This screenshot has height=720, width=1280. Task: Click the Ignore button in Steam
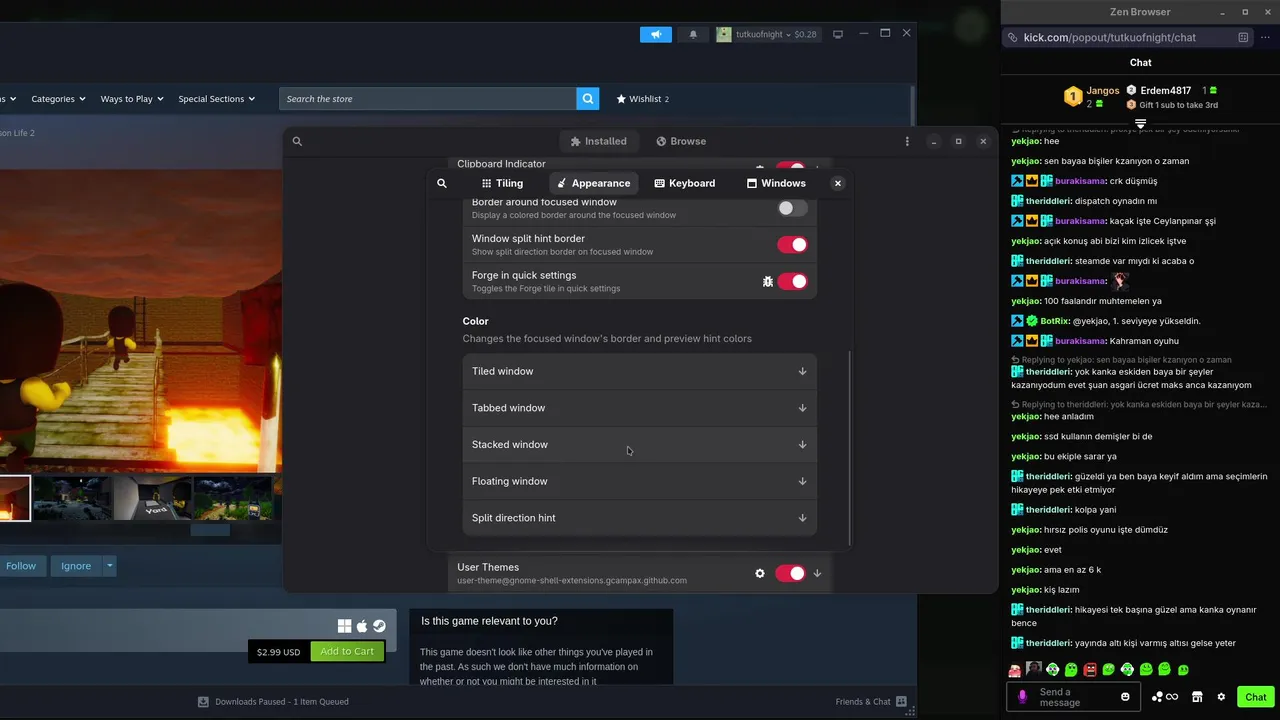[76, 566]
